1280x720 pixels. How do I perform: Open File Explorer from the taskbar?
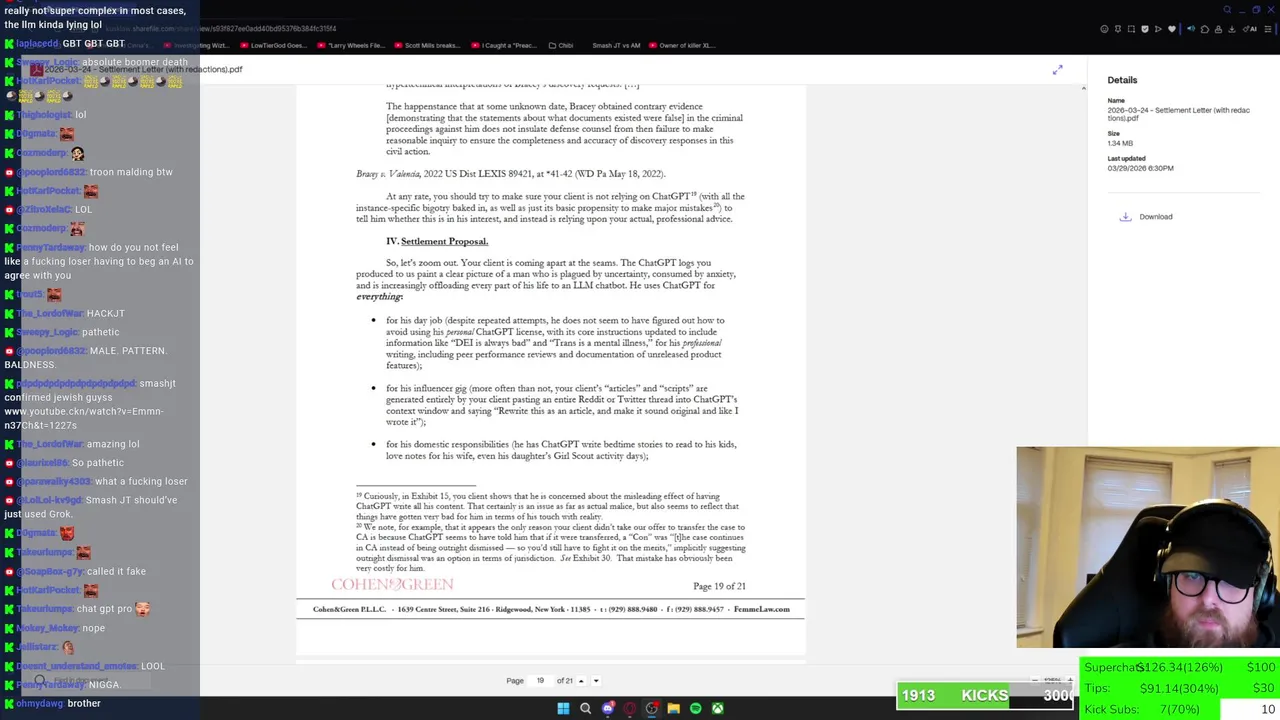673,708
